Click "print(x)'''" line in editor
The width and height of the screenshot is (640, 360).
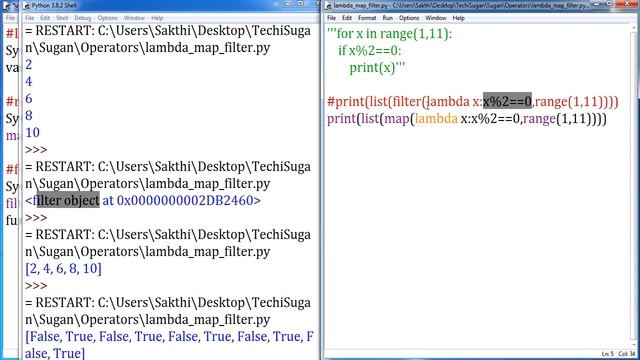click(x=377, y=67)
